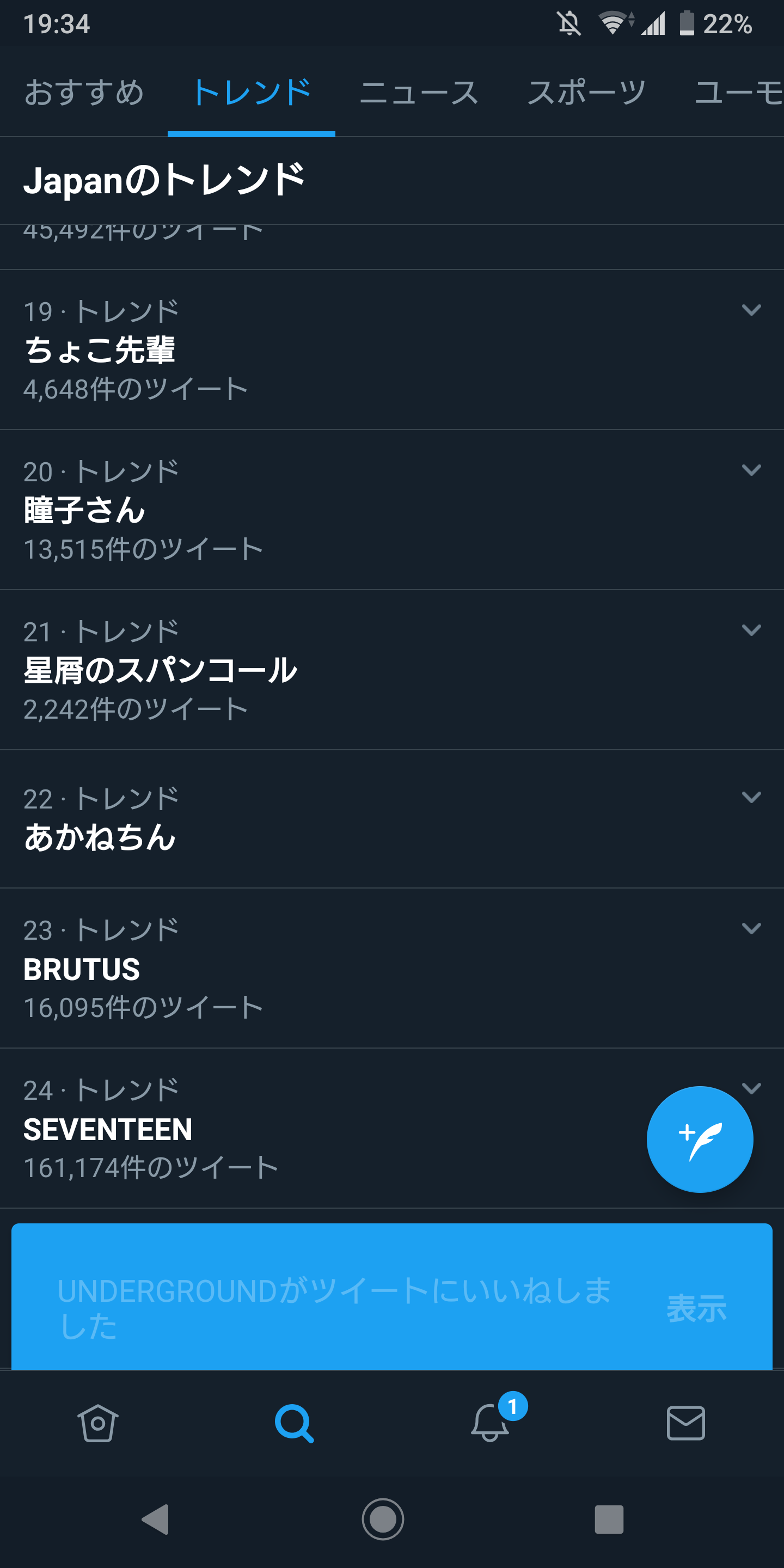Open the Home tab icon
This screenshot has height=1568, width=784.
[x=97, y=1423]
